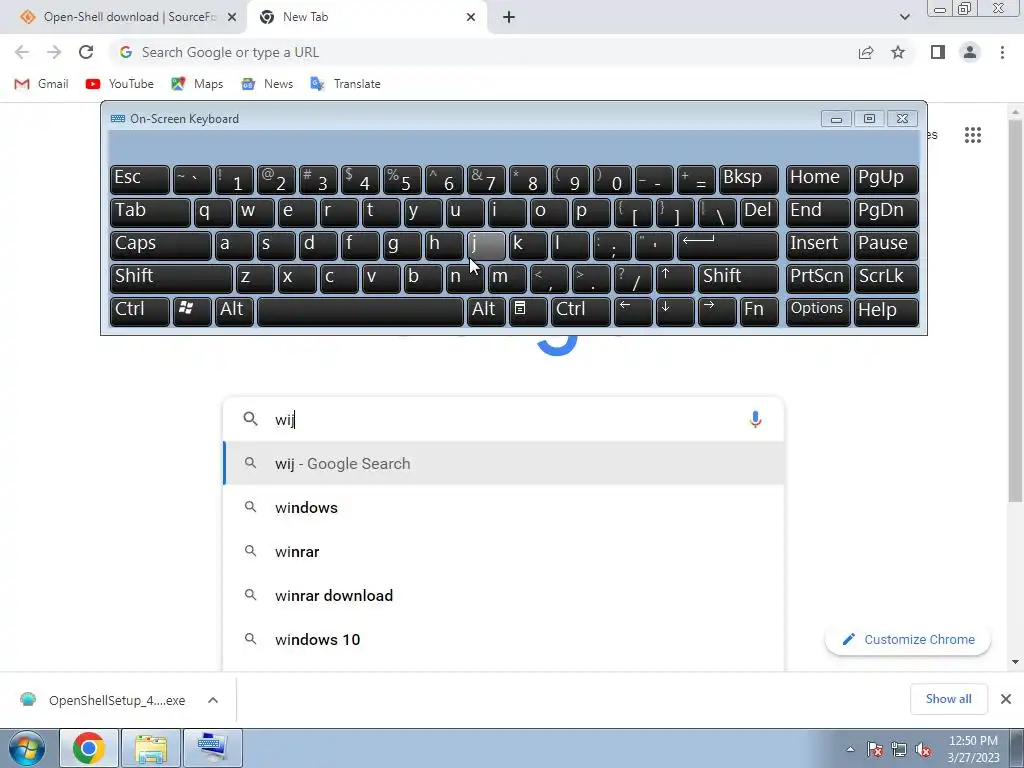Open the Google apps grid
Screen dimensions: 1024x768
click(973, 135)
